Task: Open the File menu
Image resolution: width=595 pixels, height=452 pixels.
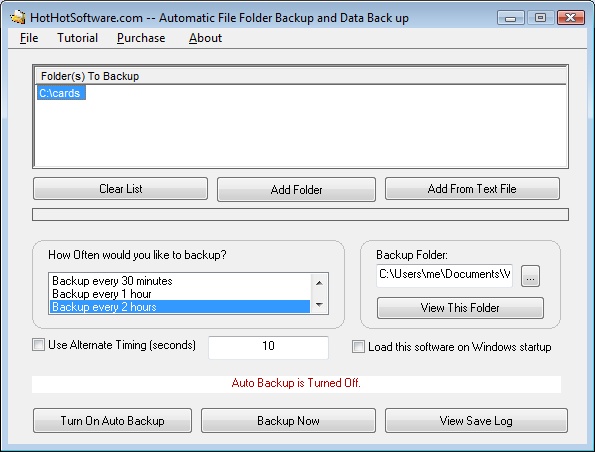Action: (x=29, y=38)
